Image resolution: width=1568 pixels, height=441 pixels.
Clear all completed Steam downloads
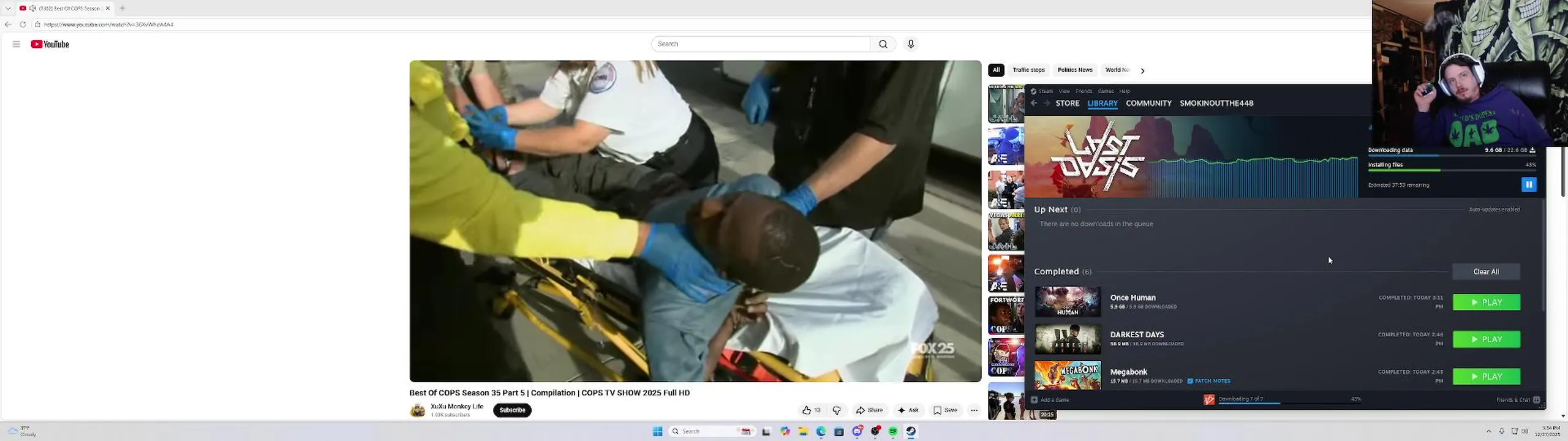[x=1486, y=272]
